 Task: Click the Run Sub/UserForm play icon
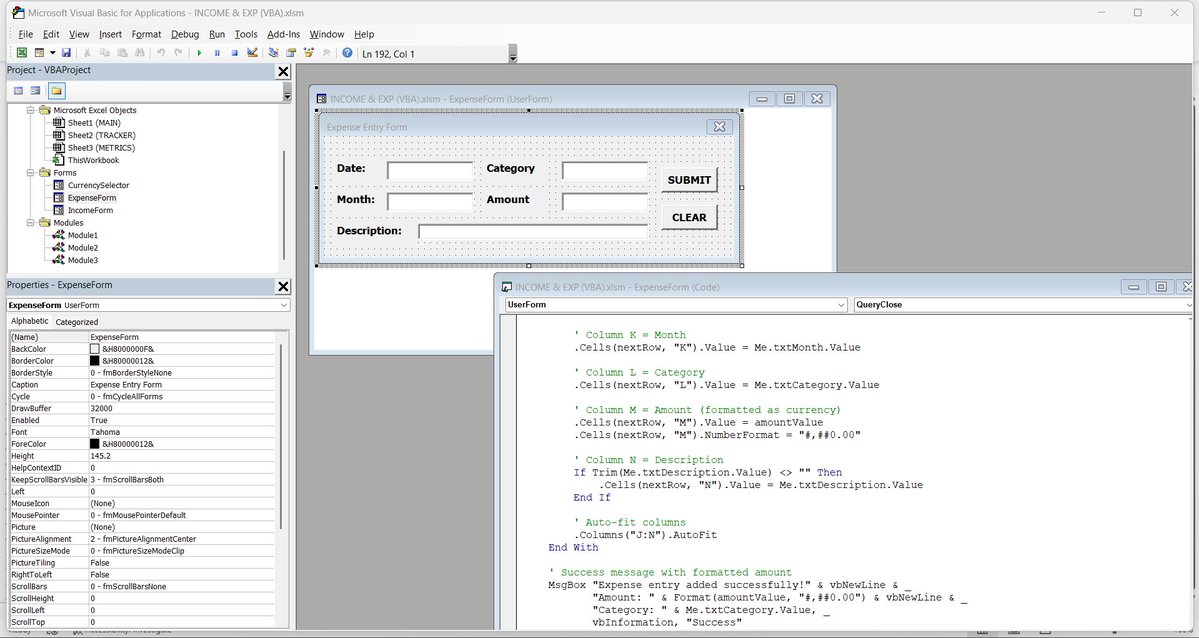[199, 53]
